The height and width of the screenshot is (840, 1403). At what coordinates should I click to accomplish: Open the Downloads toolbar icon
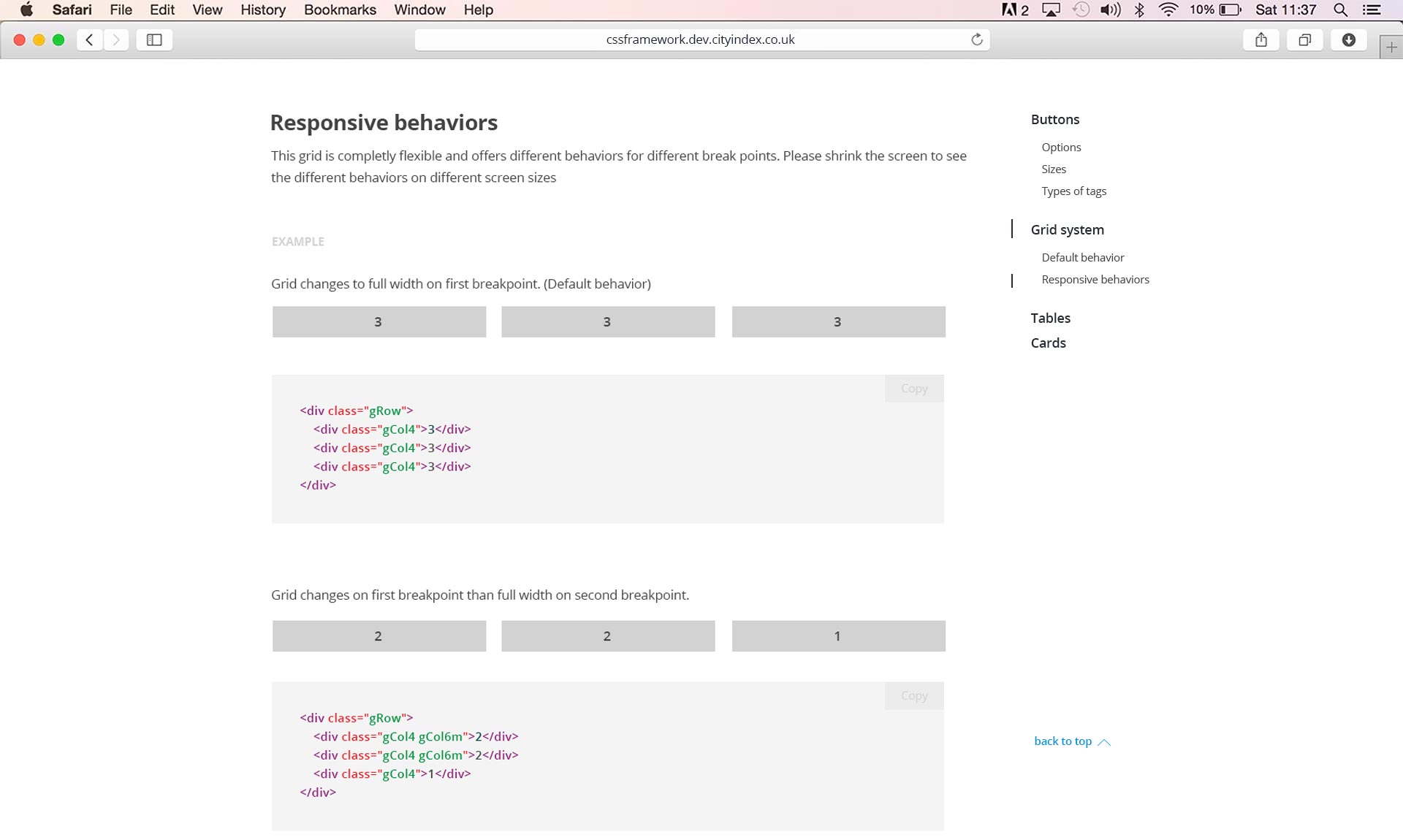(1348, 39)
